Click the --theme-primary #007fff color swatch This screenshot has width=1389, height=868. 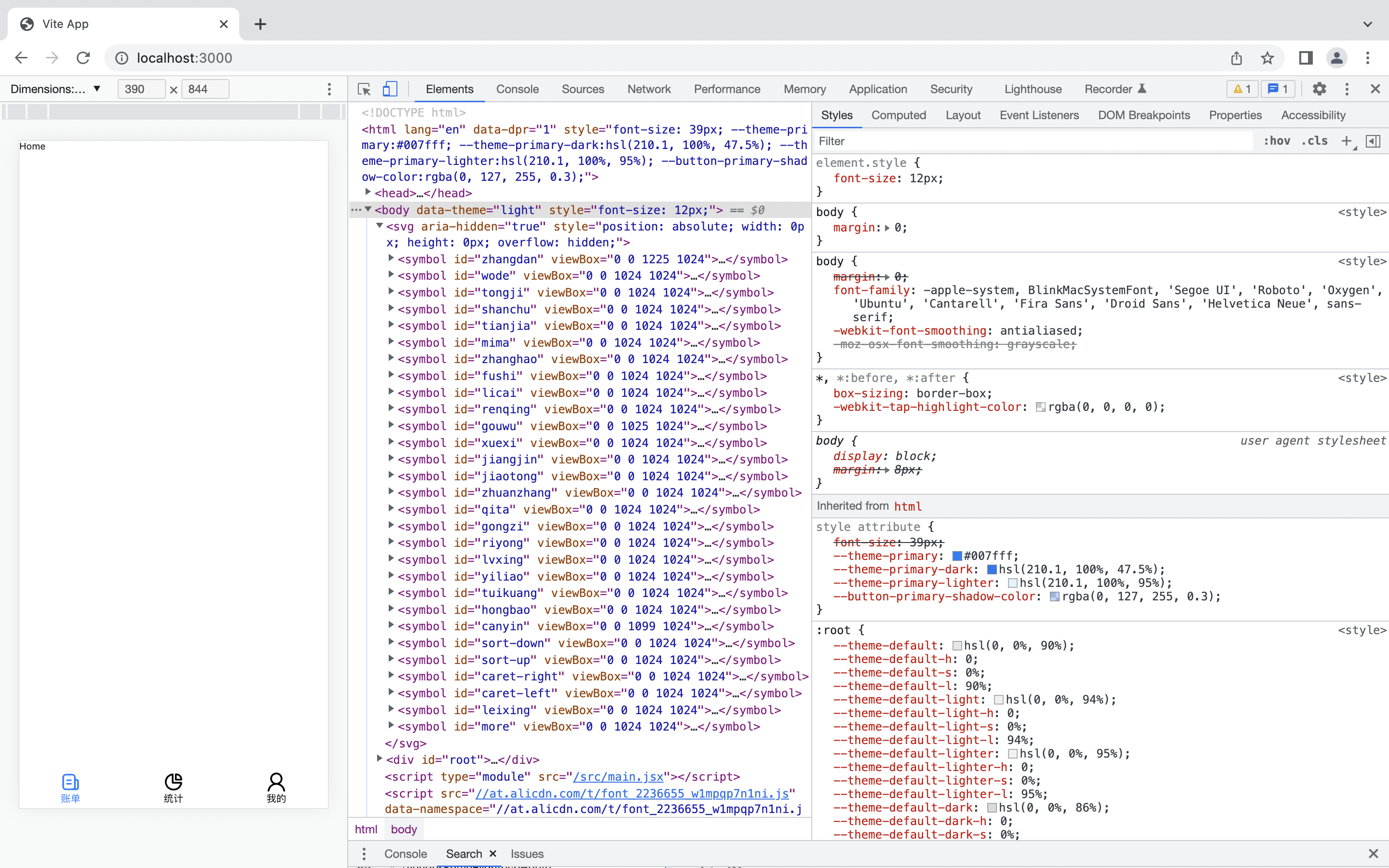pos(957,556)
